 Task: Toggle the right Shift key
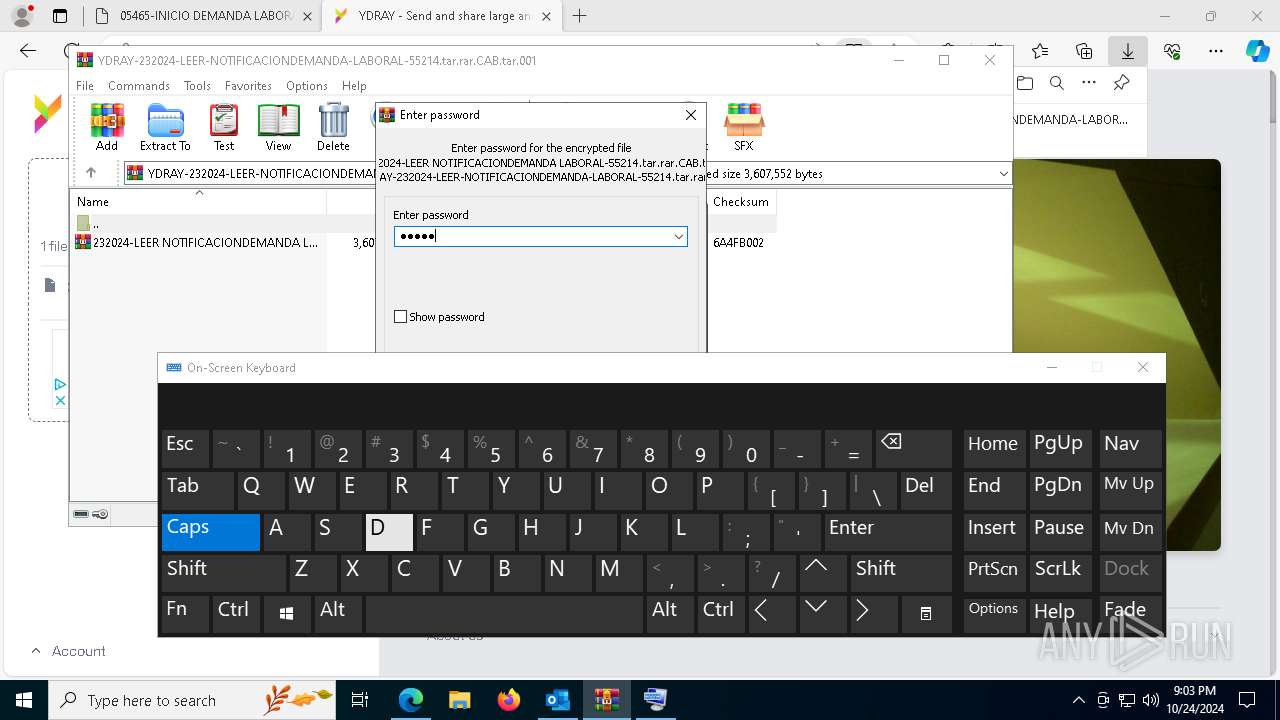(901, 572)
